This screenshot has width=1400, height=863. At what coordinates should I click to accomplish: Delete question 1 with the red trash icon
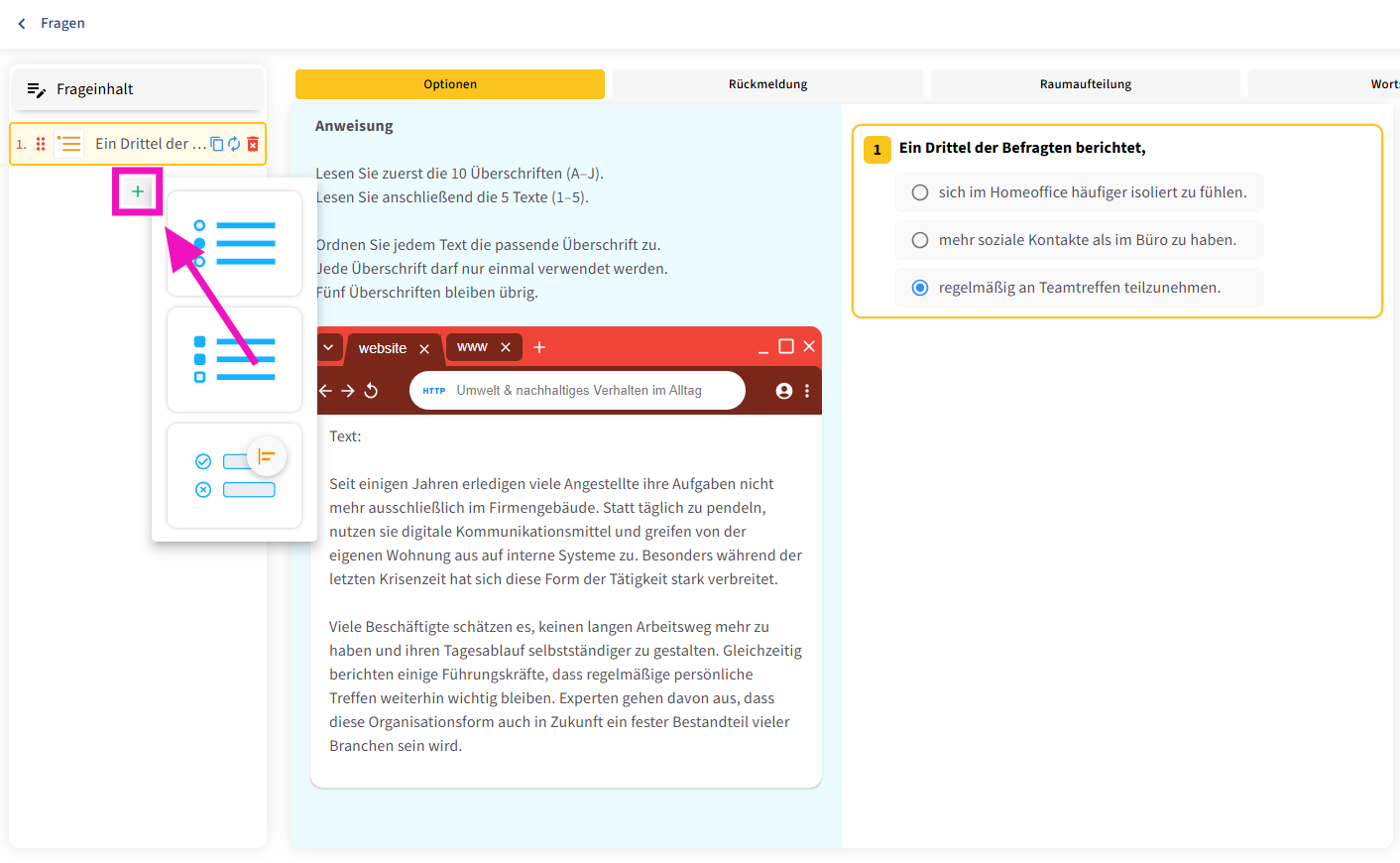(x=253, y=144)
